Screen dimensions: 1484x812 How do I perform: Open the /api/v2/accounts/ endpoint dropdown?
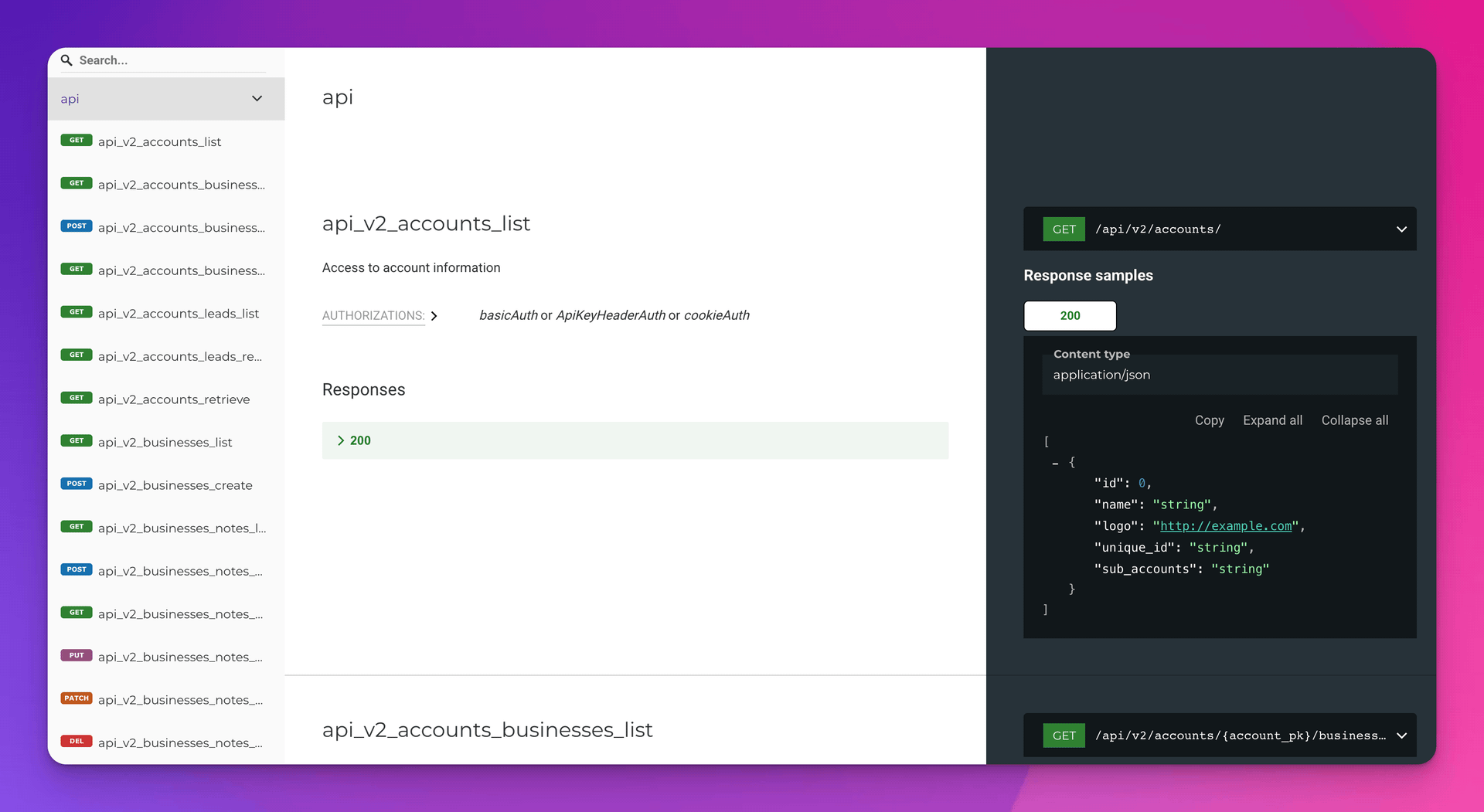pyautogui.click(x=1401, y=229)
